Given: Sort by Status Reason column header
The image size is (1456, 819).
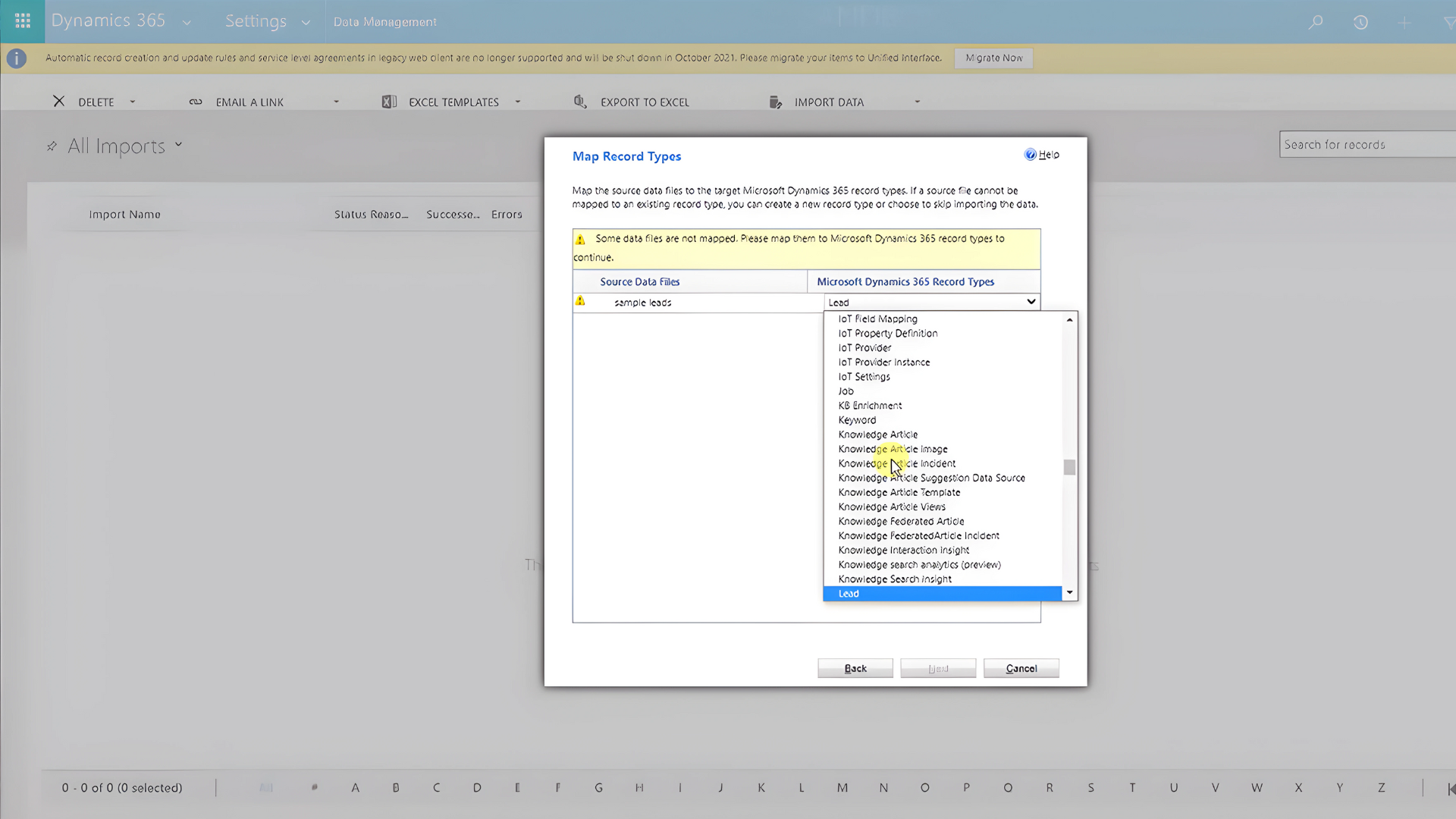Looking at the screenshot, I should (x=372, y=215).
